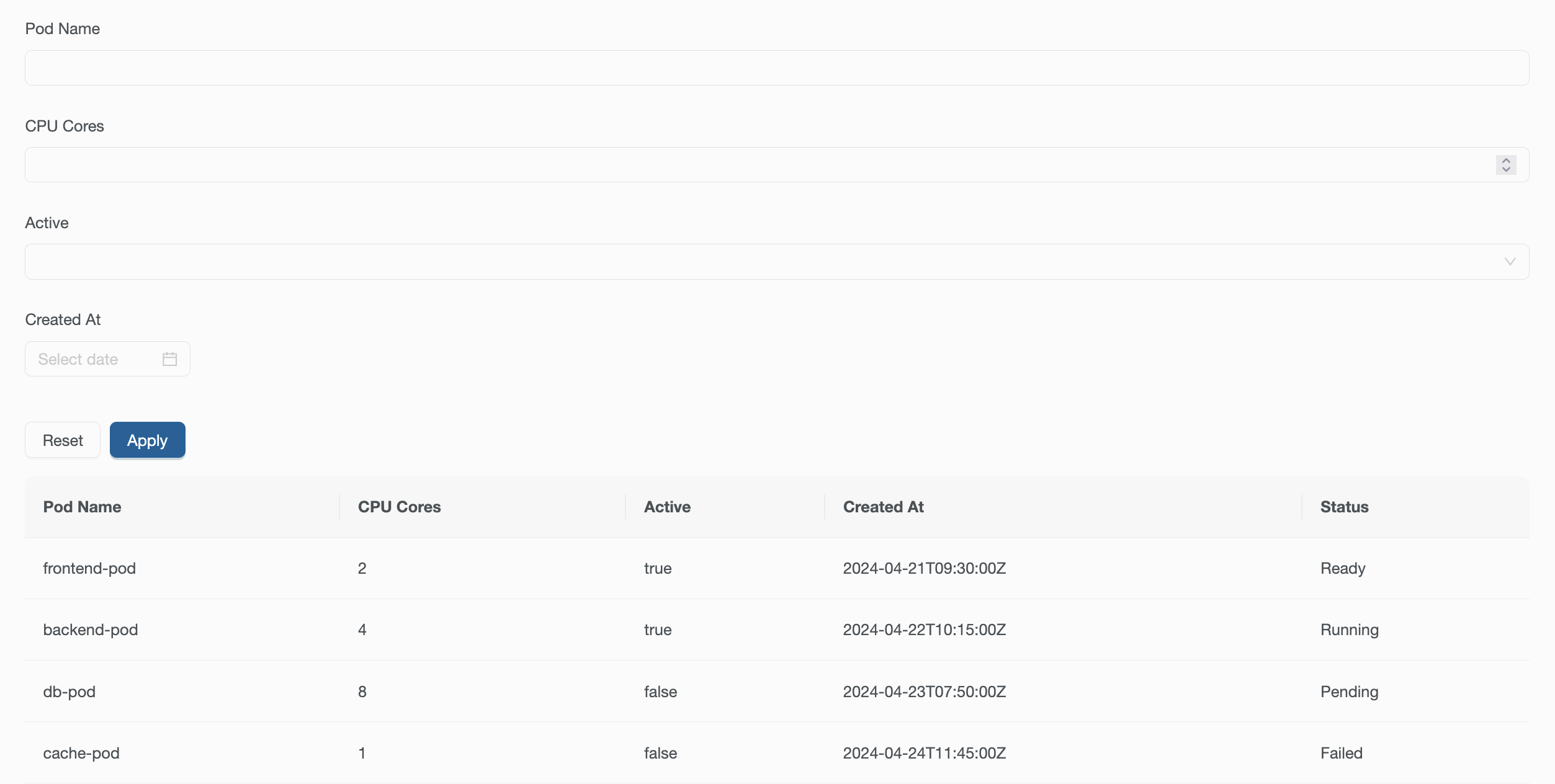Click the Failed status cell
The image size is (1555, 784).
(x=1341, y=753)
